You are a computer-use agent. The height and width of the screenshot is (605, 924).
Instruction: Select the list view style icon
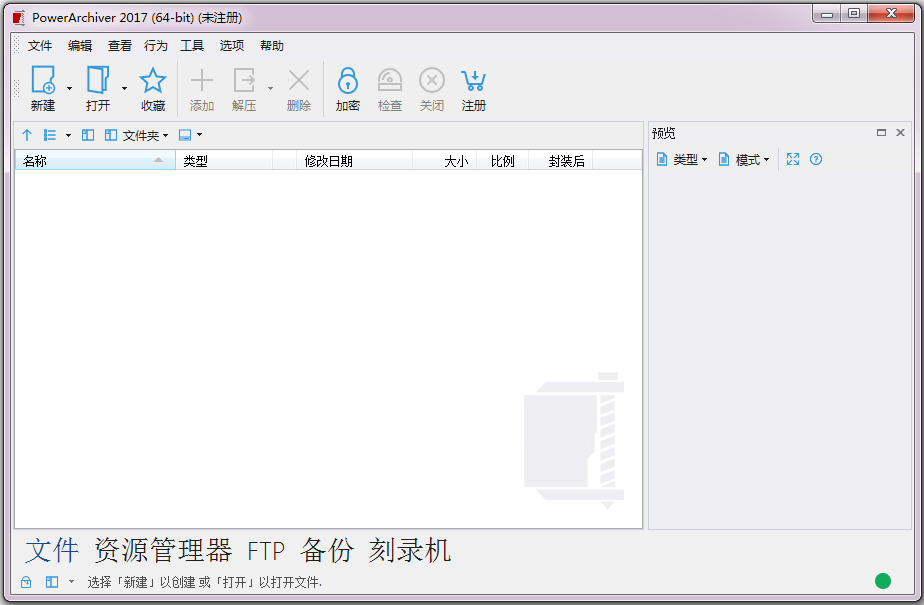coord(48,134)
